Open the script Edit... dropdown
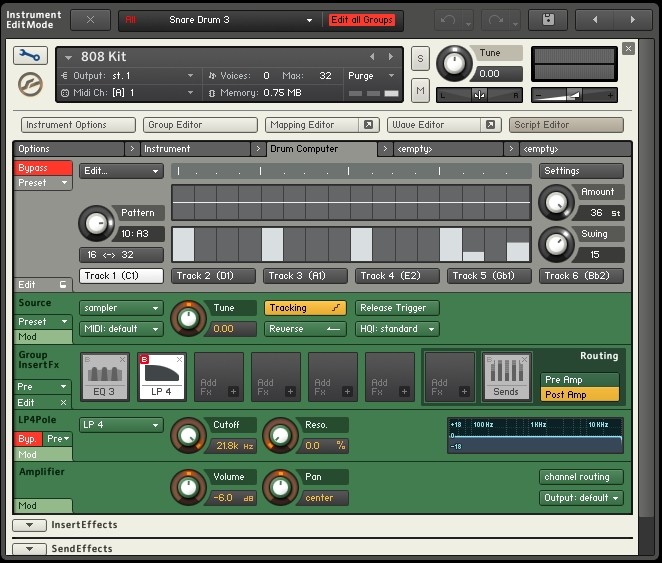The width and height of the screenshot is (662, 563). click(x=121, y=171)
